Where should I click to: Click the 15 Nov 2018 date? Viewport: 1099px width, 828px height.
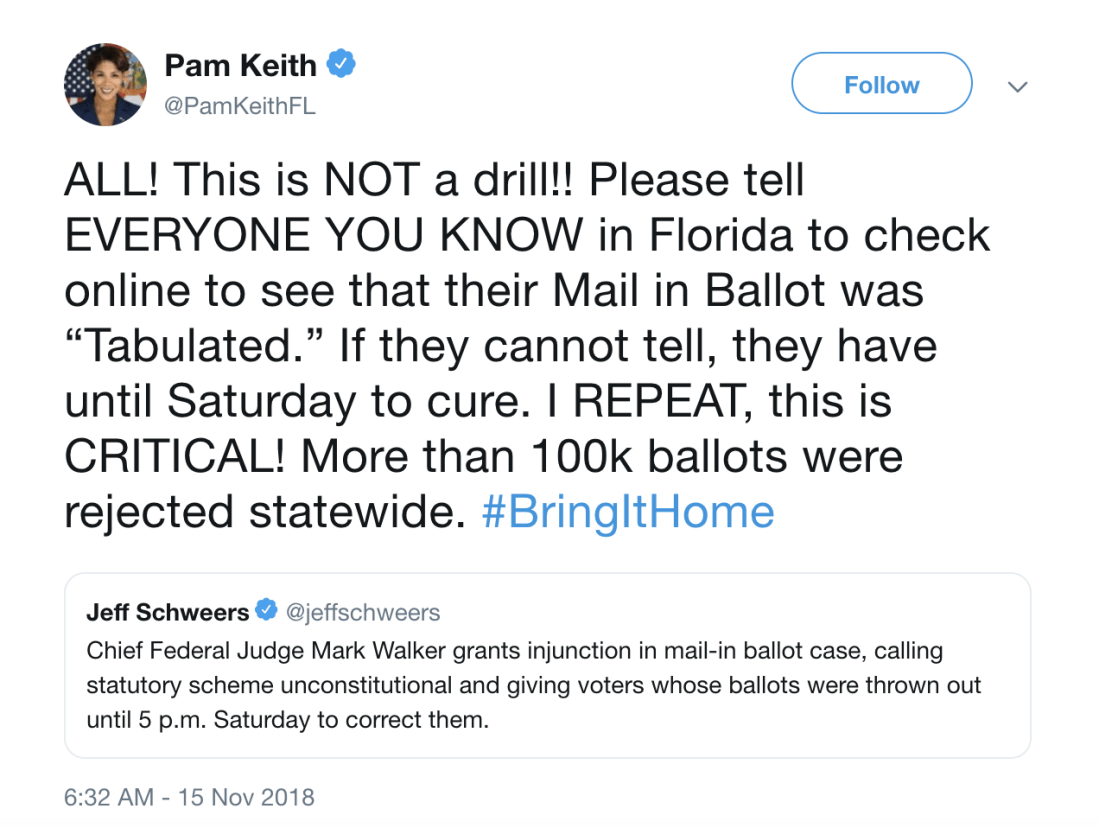246,797
